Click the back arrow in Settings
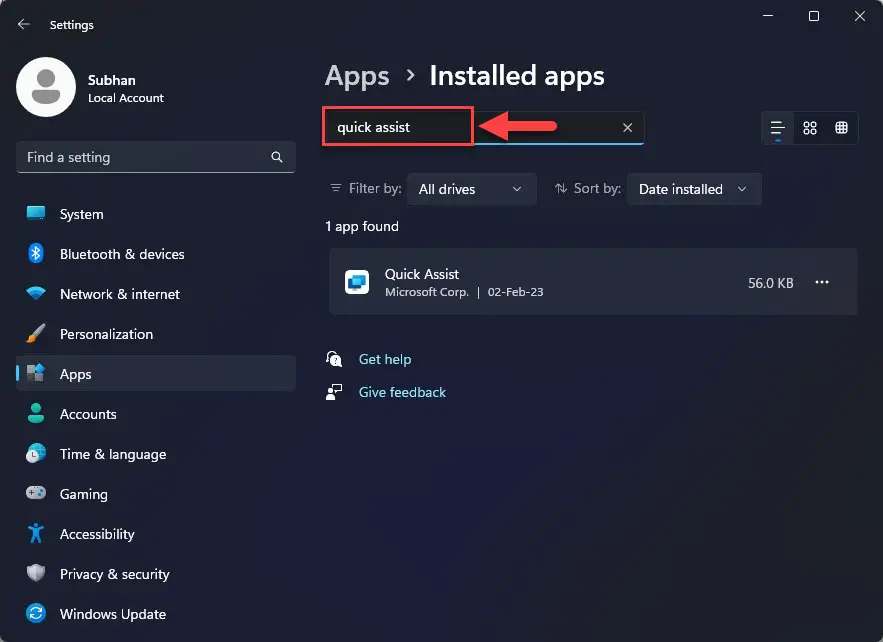The width and height of the screenshot is (883, 642). tap(24, 25)
